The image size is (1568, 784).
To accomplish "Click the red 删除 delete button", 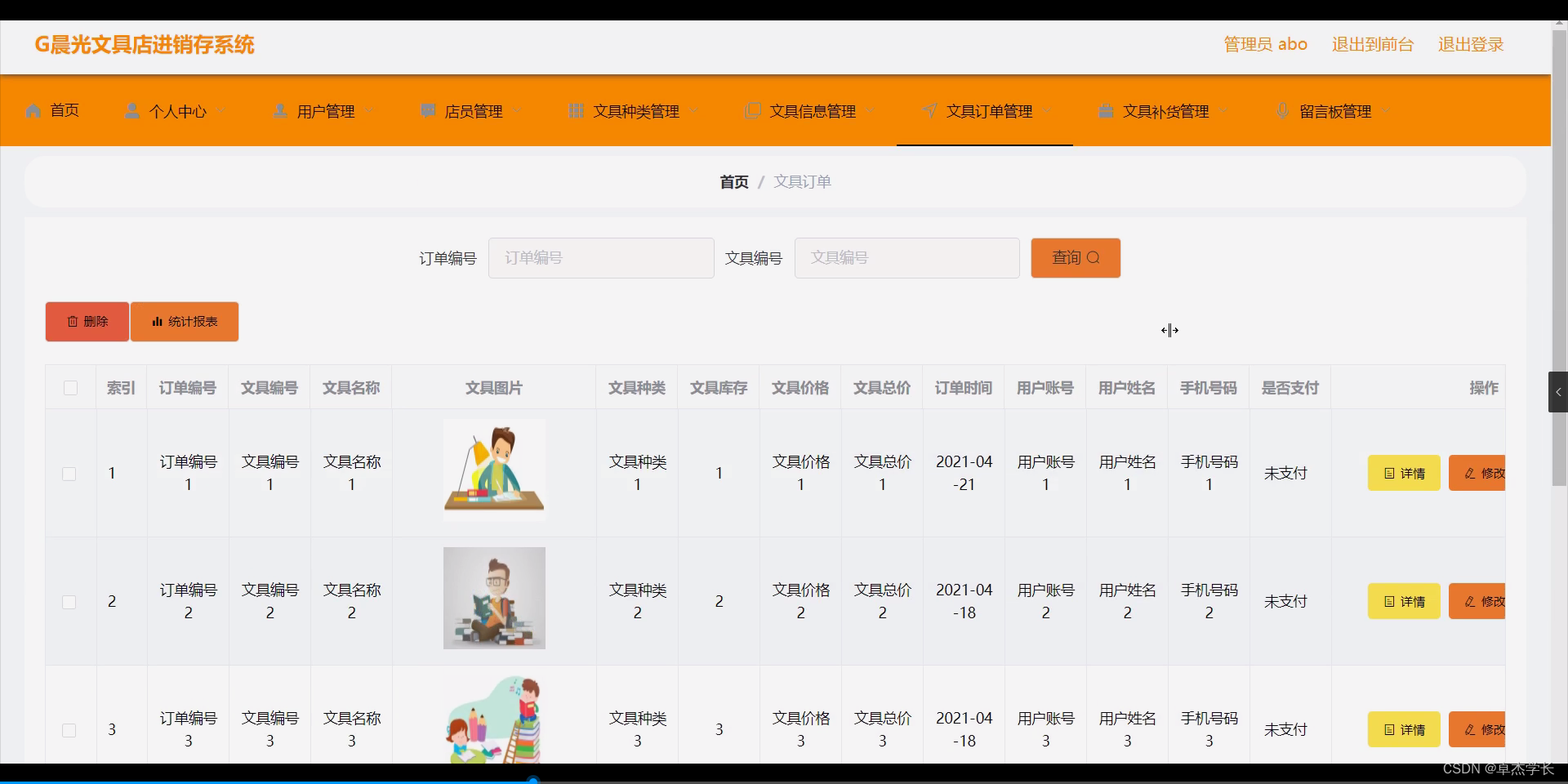I will (x=87, y=322).
